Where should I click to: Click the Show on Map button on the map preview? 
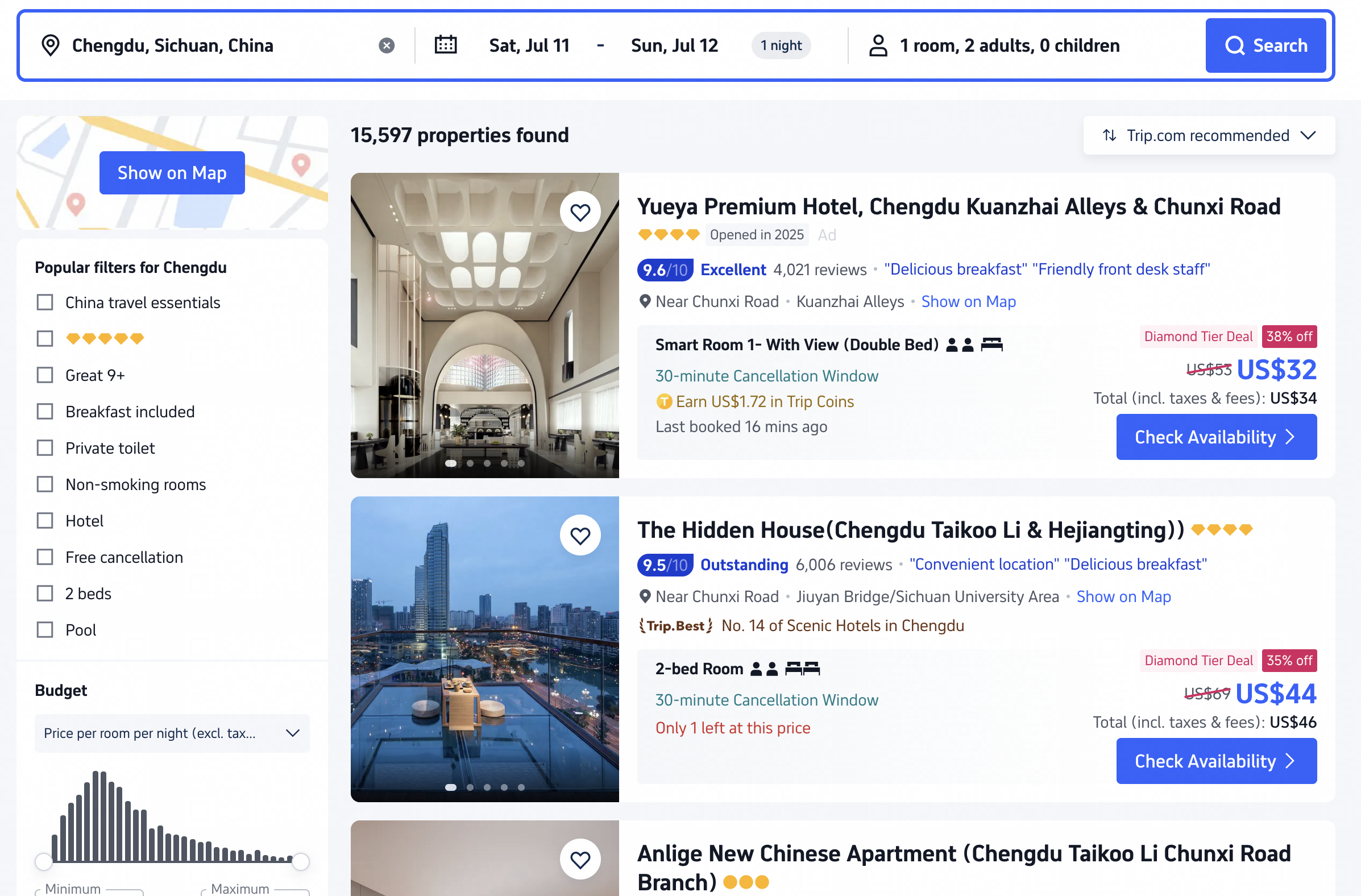coord(172,172)
